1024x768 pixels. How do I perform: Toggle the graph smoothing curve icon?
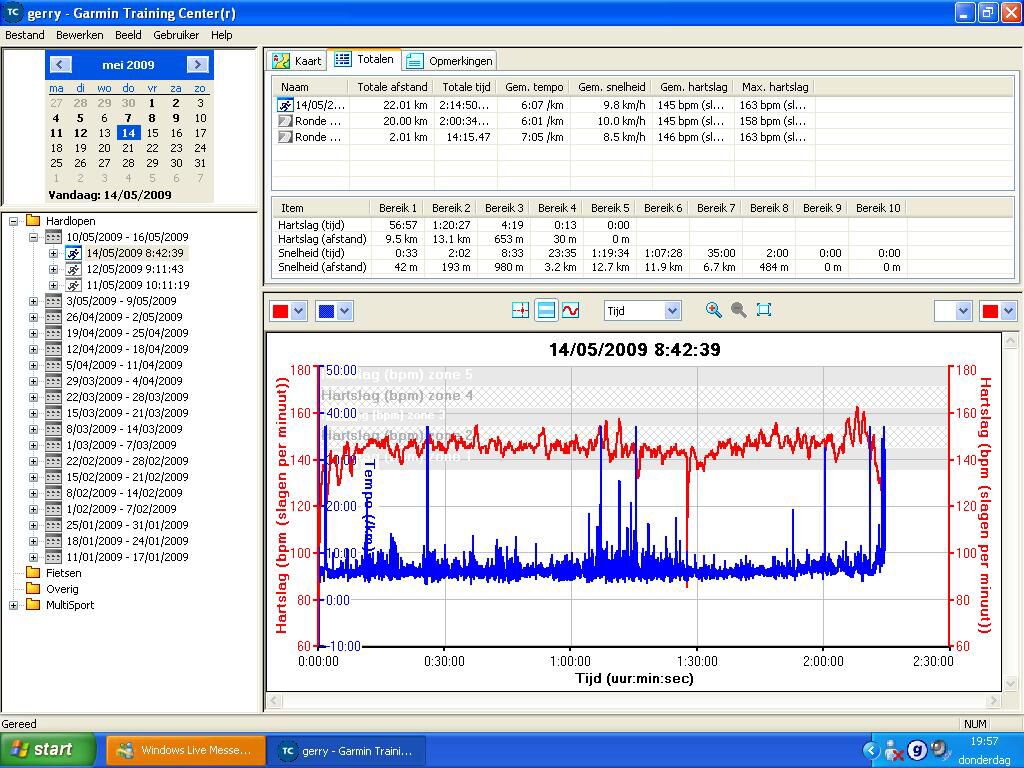point(570,310)
